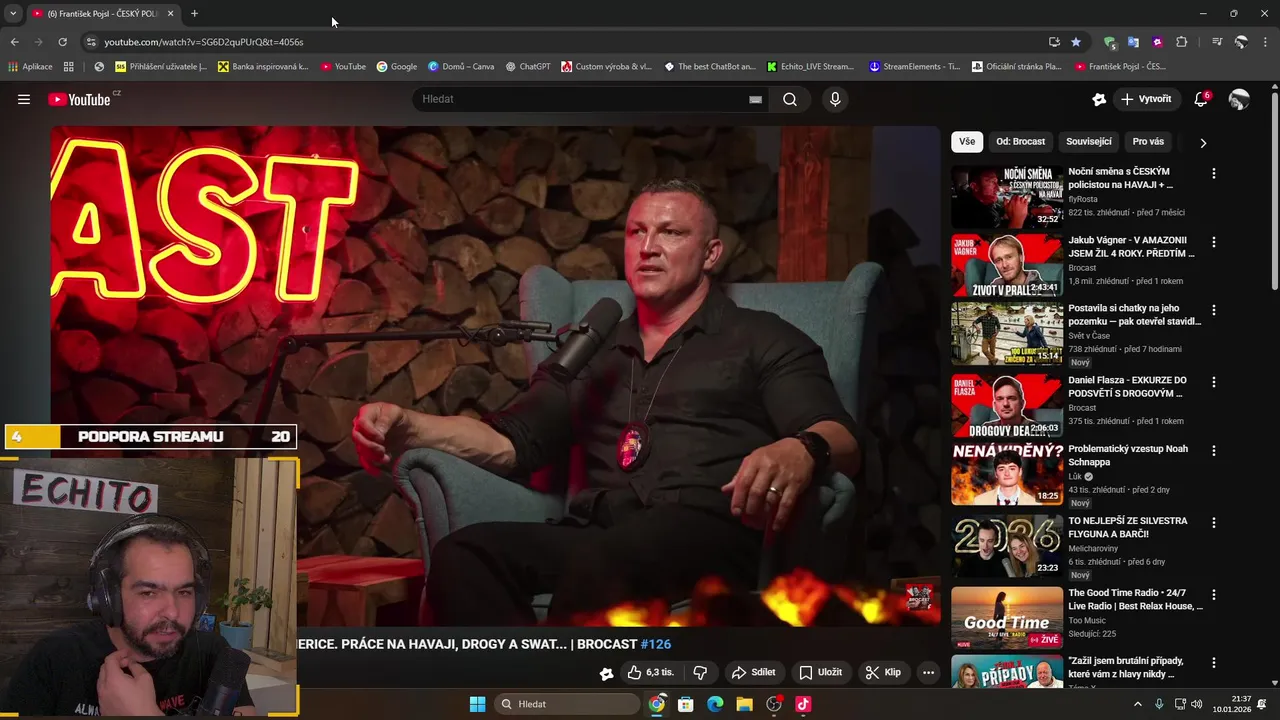Screen dimensions: 1280x720
Task: Reload the page in the browser
Action: [x=62, y=42]
